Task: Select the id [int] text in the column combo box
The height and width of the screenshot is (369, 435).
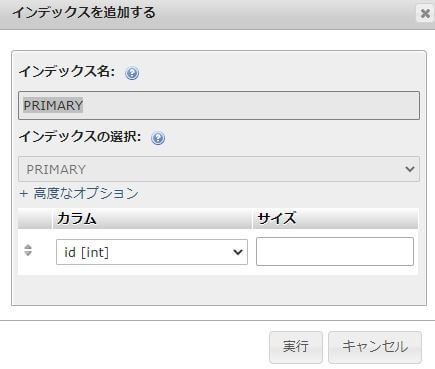Action: pos(86,252)
